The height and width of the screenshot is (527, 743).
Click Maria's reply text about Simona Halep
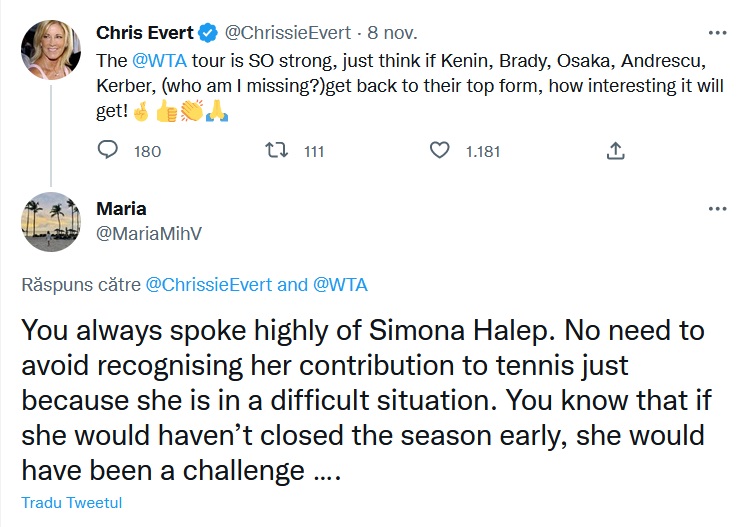(360, 400)
